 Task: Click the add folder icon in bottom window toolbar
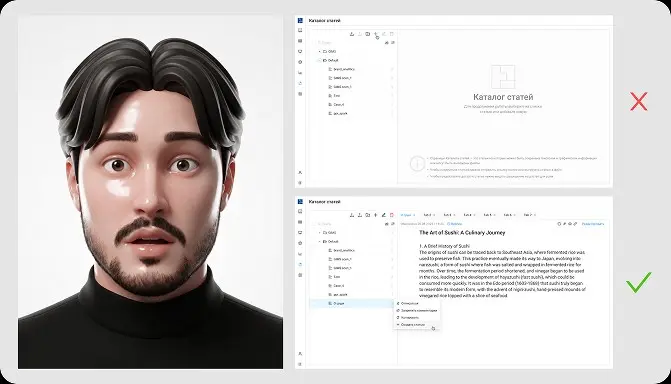[368, 215]
